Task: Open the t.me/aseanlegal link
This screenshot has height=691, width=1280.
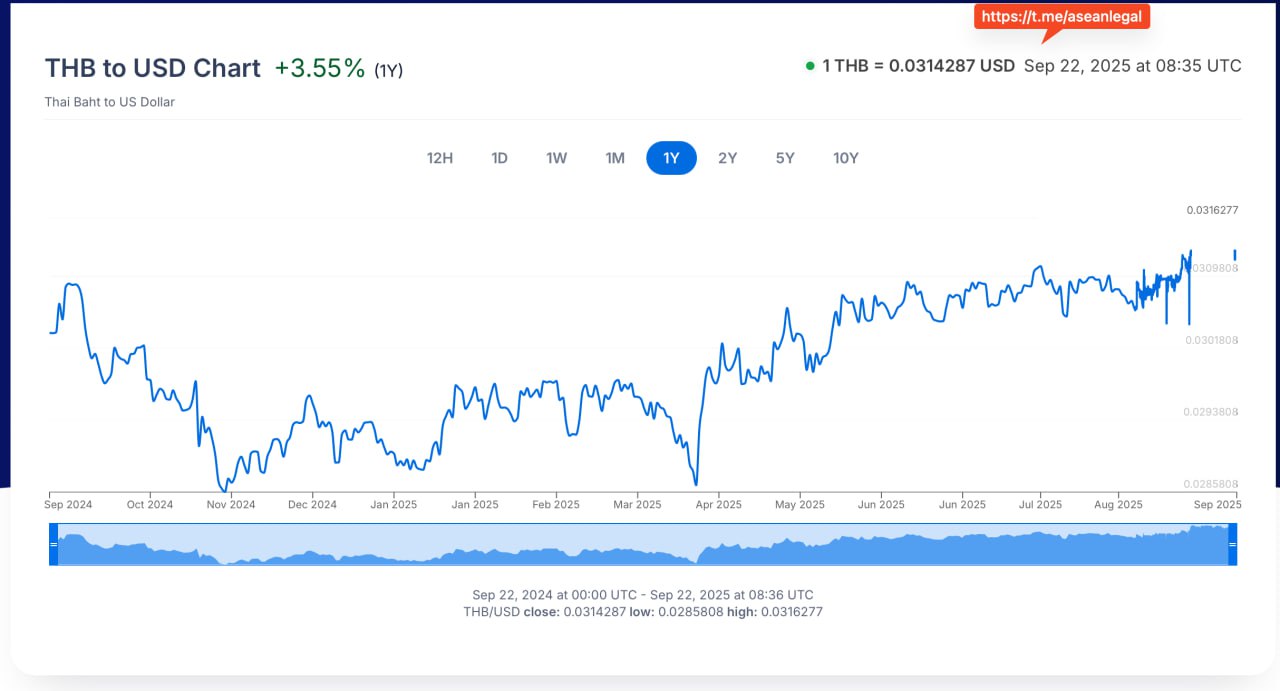Action: [x=1061, y=17]
